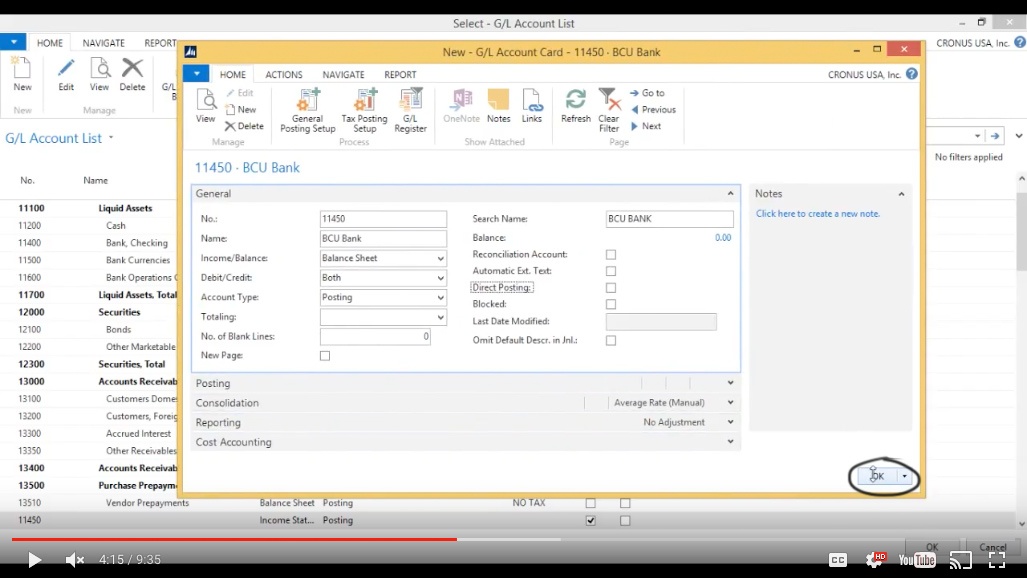Toggle closed captions
Viewport: 1027px width, 578px height.
[x=838, y=560]
